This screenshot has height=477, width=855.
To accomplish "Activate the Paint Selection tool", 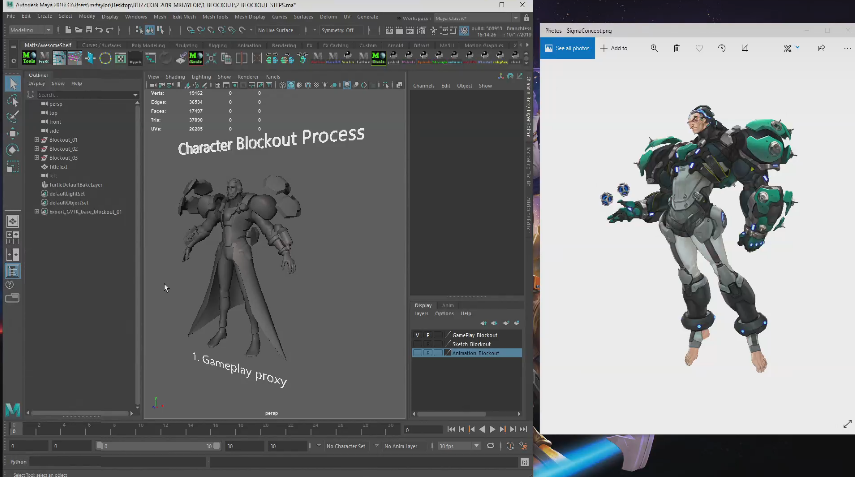I will [x=13, y=117].
